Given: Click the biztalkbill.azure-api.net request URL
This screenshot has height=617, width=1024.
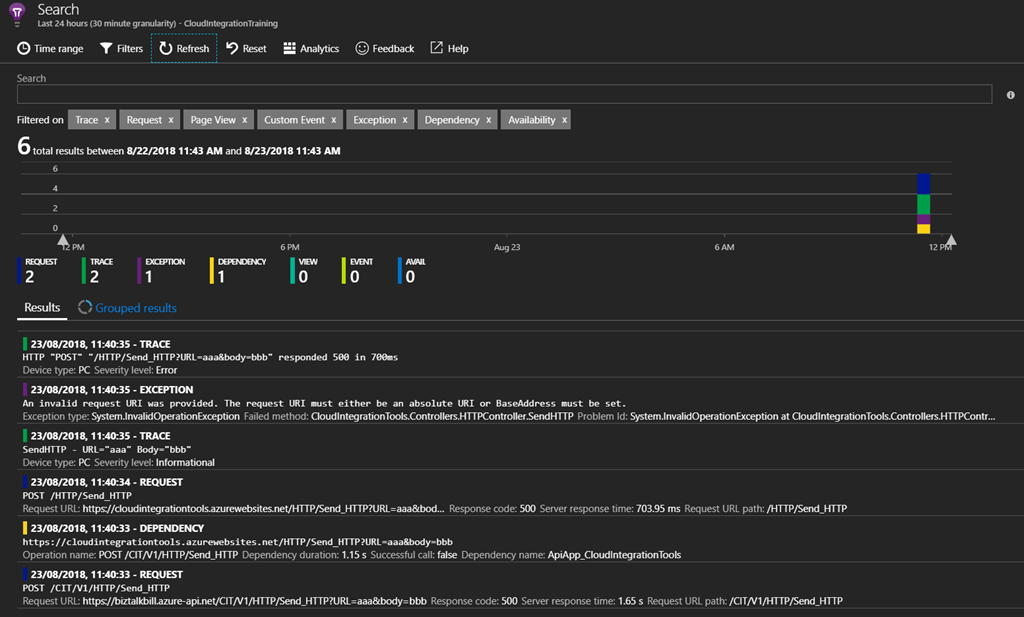Looking at the screenshot, I should pos(255,601).
